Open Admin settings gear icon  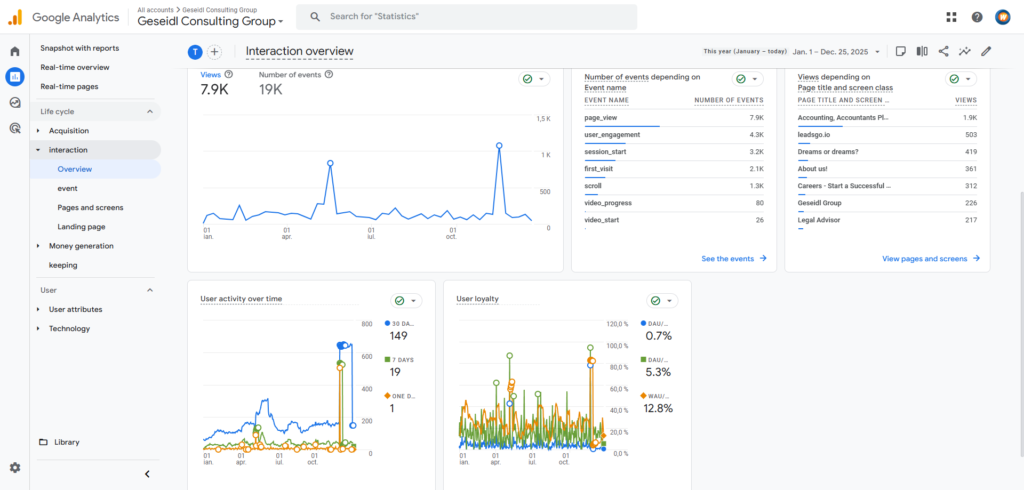[14, 468]
